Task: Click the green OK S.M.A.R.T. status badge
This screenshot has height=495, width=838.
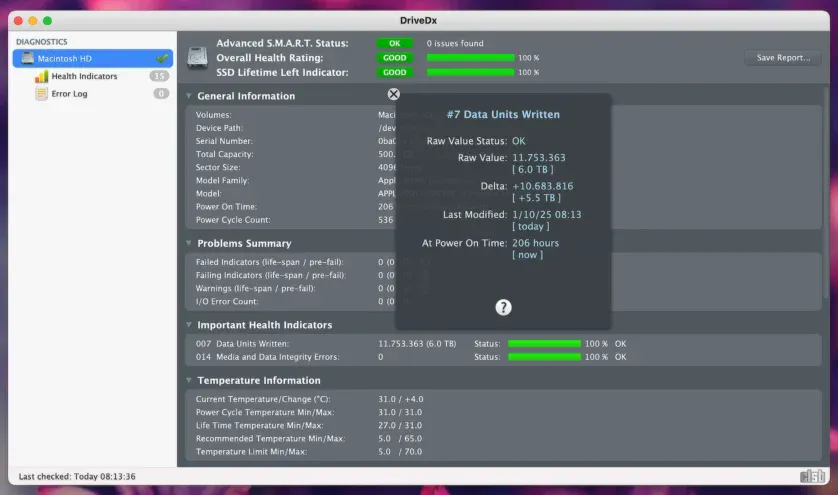Action: pyautogui.click(x=394, y=44)
